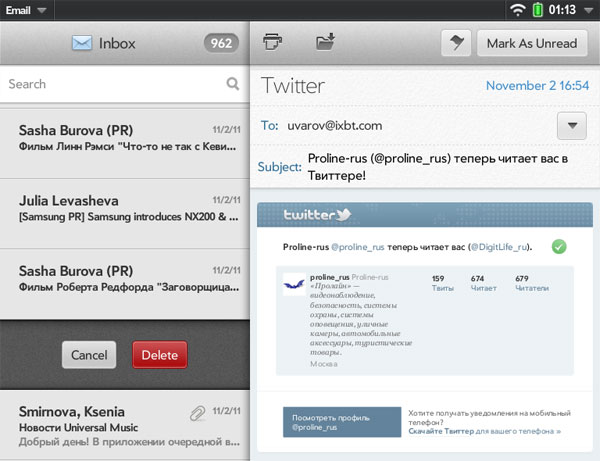Open the system status dropdown arrow
Viewport: 600px width, 461px height.
pos(589,10)
